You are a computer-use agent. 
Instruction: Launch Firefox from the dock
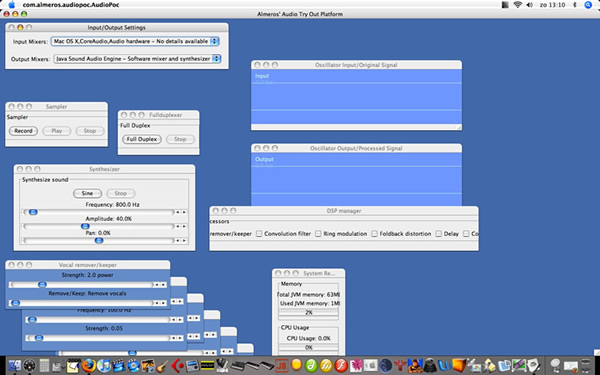(x=88, y=366)
